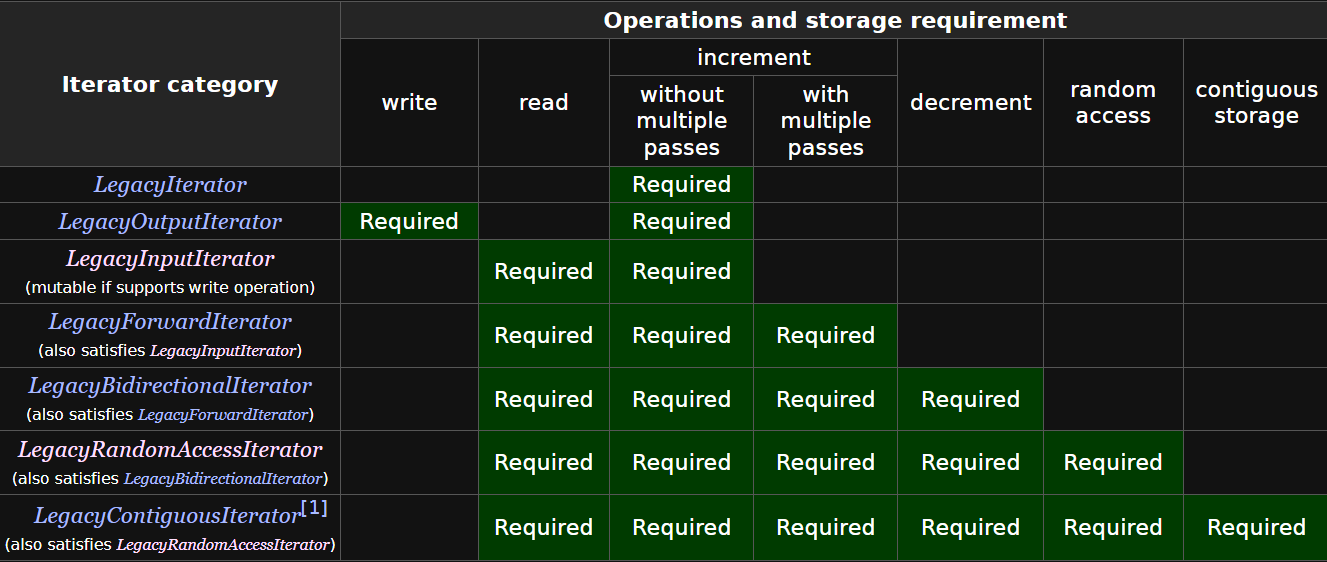
Task: Click the 'random access' column header
Action: 1113,103
